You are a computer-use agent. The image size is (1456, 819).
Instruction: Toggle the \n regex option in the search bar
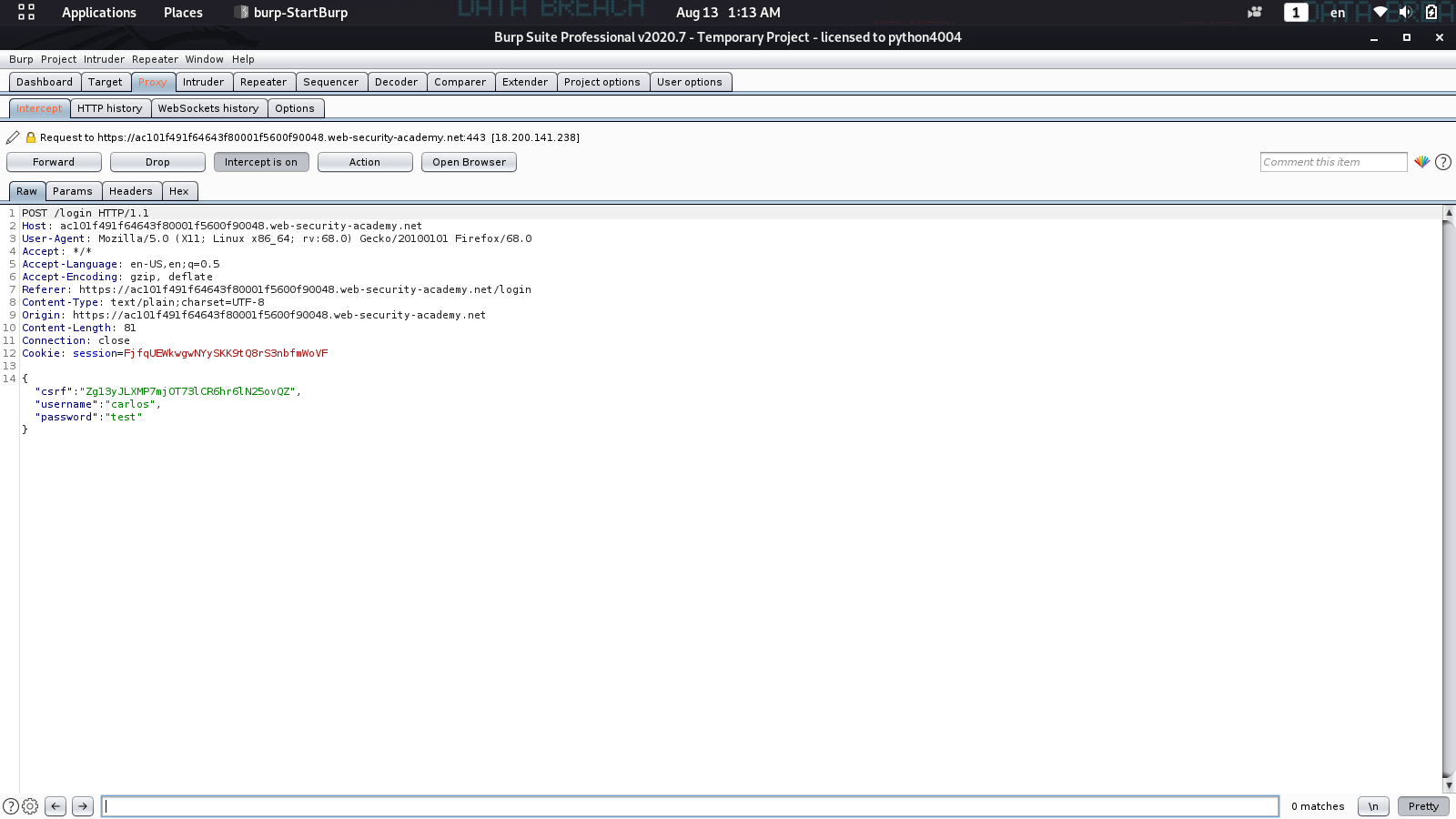(x=1373, y=806)
